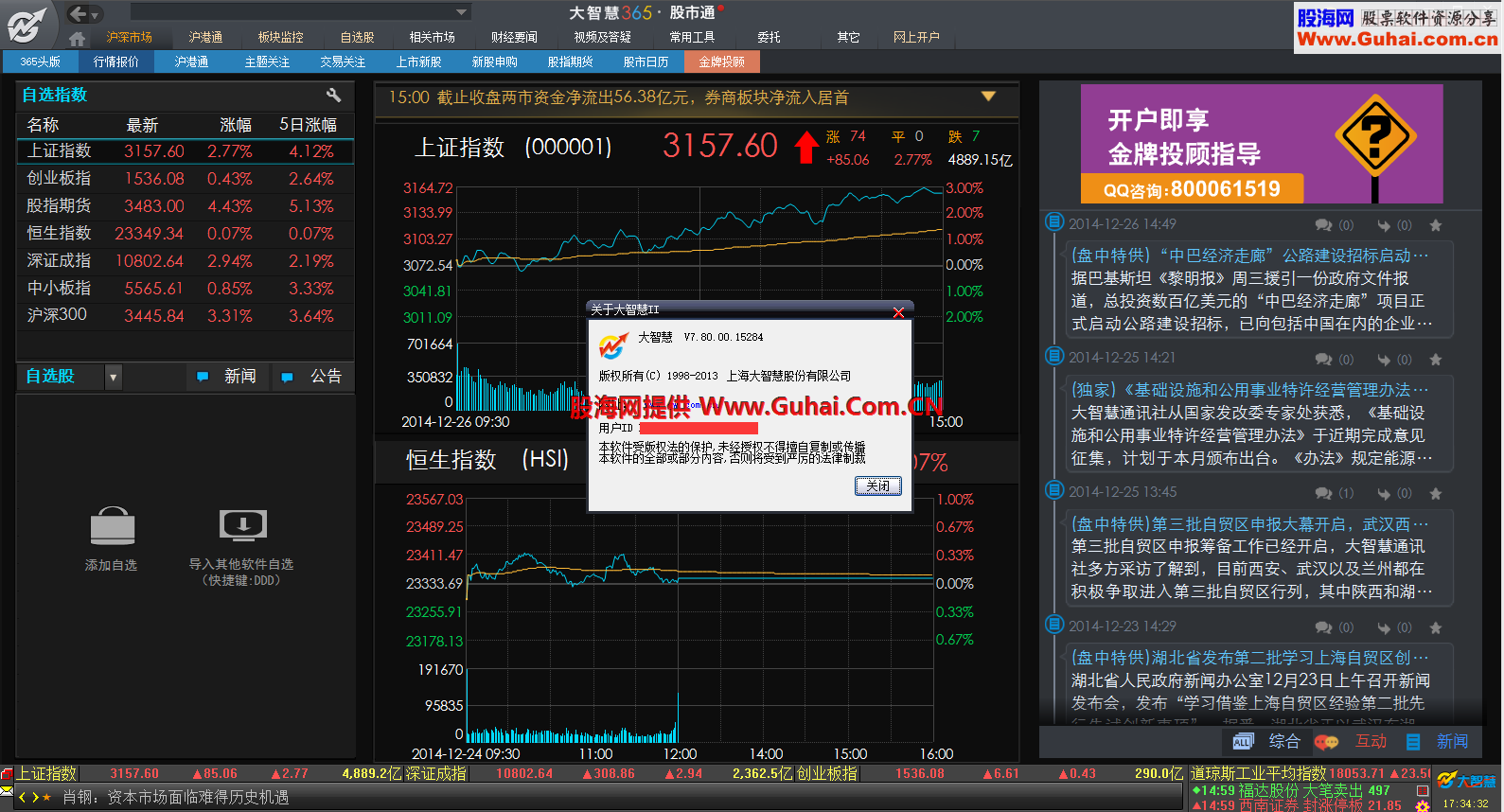Click into the top stock search field

[292, 12]
